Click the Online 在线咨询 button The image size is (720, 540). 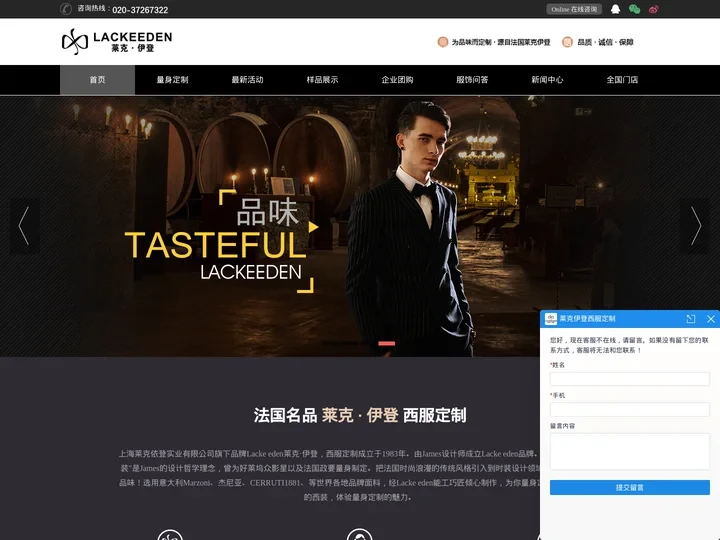point(574,9)
